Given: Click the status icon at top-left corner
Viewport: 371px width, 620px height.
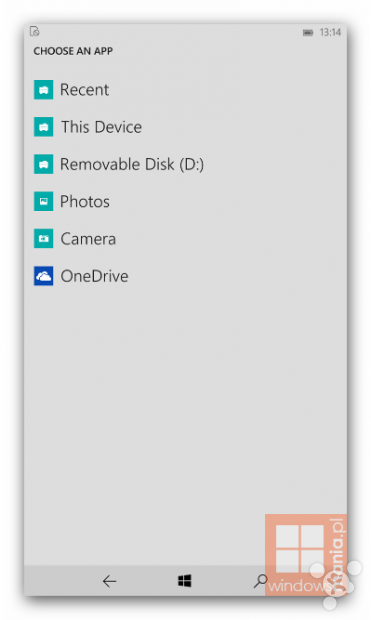Looking at the screenshot, I should pos(35,31).
